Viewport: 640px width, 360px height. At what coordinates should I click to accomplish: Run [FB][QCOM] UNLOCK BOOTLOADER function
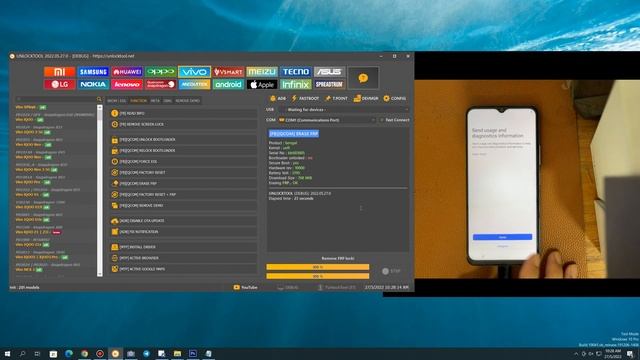[x=183, y=140]
